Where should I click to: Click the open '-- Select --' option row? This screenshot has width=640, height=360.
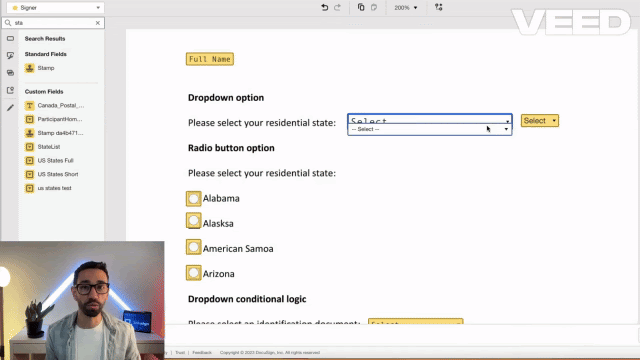429,129
